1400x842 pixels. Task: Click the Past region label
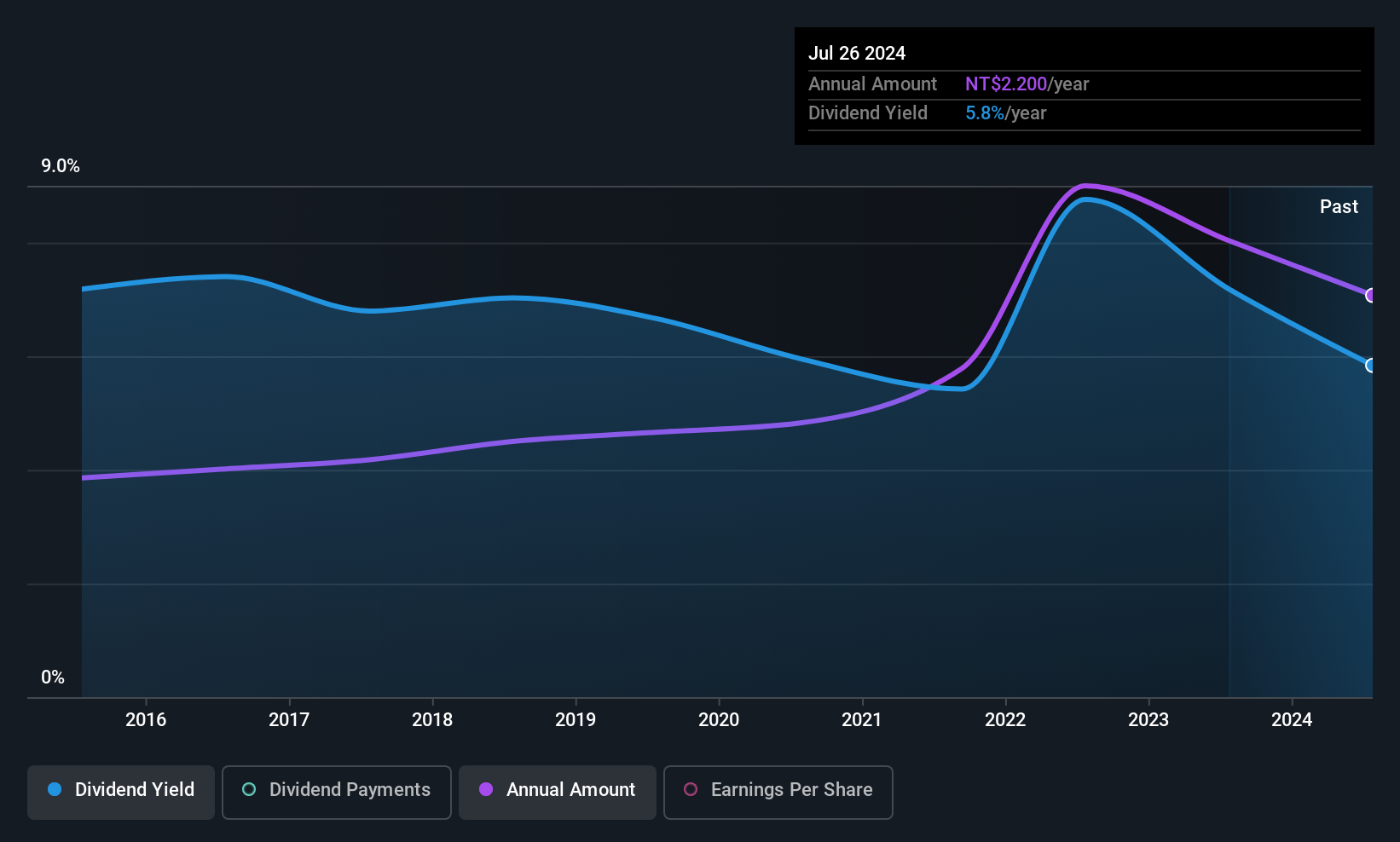[x=1339, y=207]
